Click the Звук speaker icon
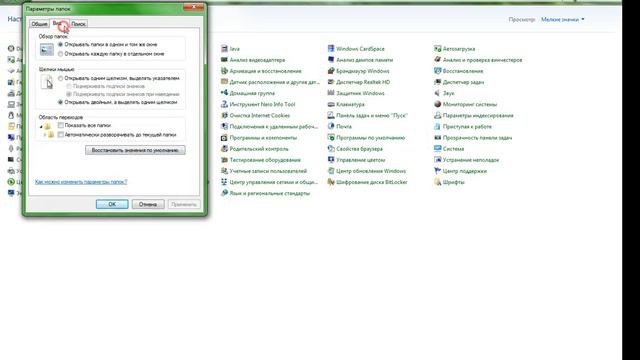This screenshot has width=640, height=360. coord(438,93)
